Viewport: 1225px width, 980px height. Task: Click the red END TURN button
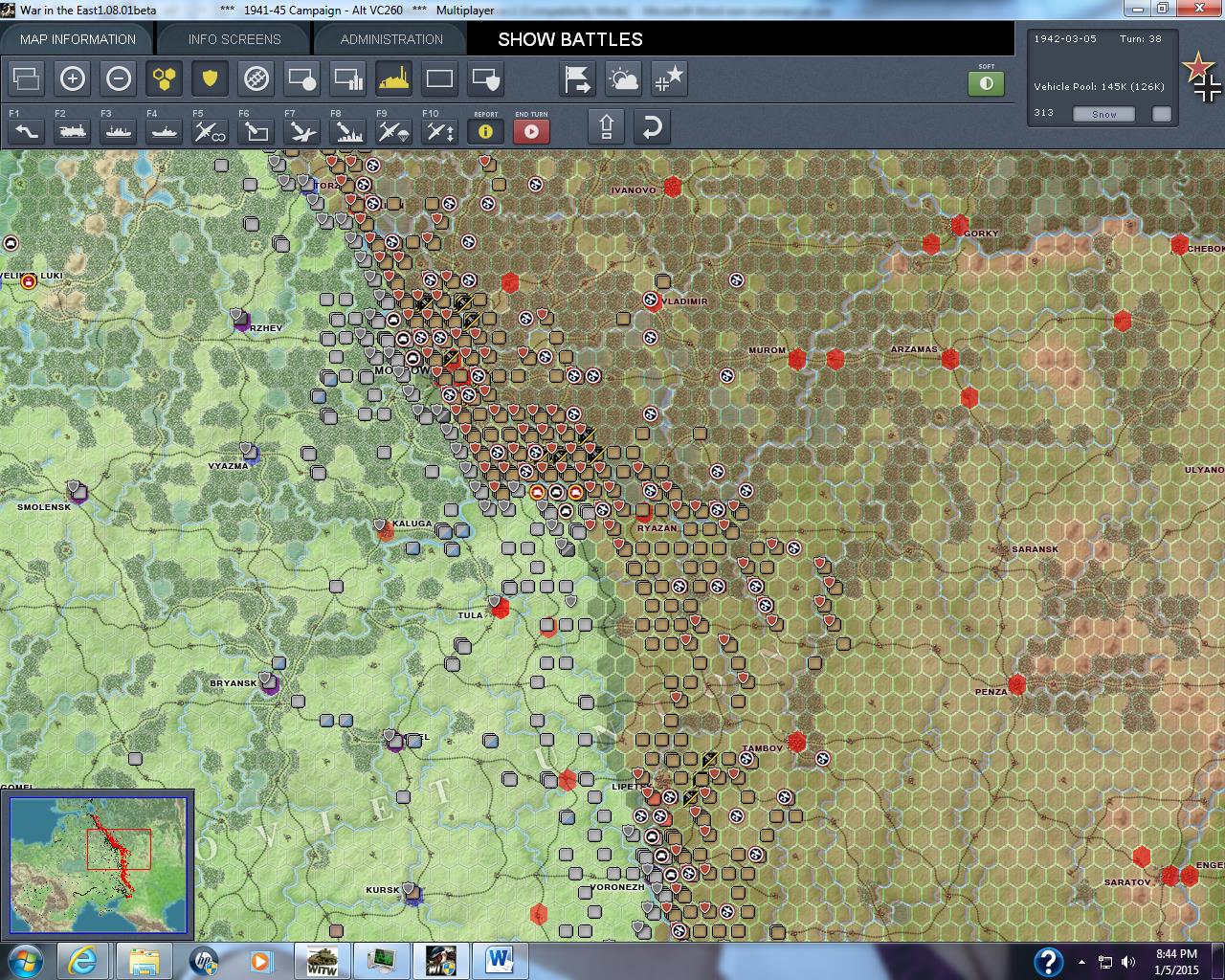[531, 131]
